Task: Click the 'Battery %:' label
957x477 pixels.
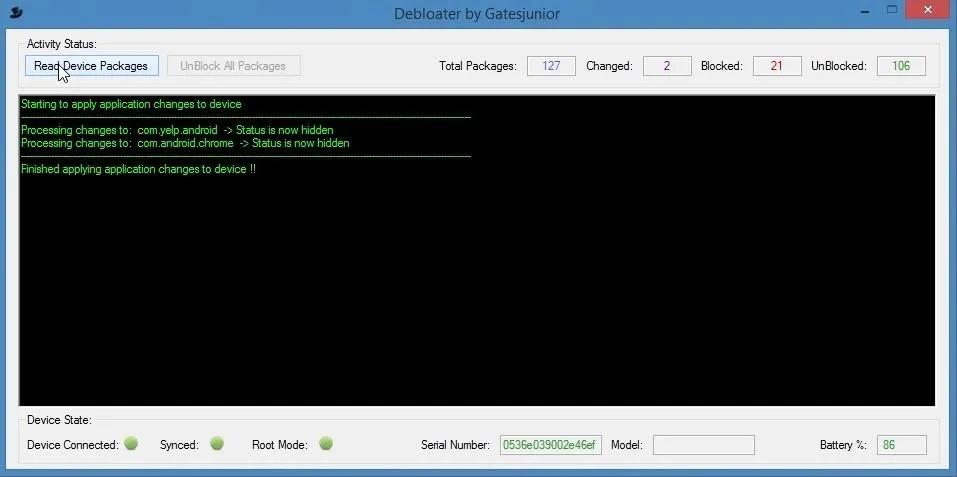Action: tap(843, 445)
